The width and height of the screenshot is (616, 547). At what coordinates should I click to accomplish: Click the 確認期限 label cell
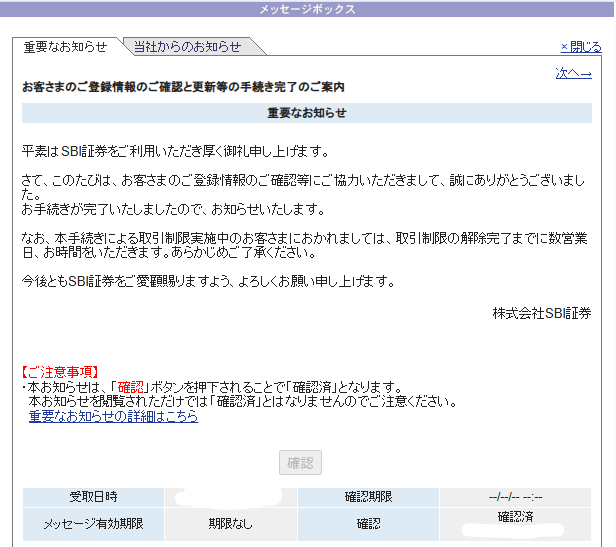(369, 497)
